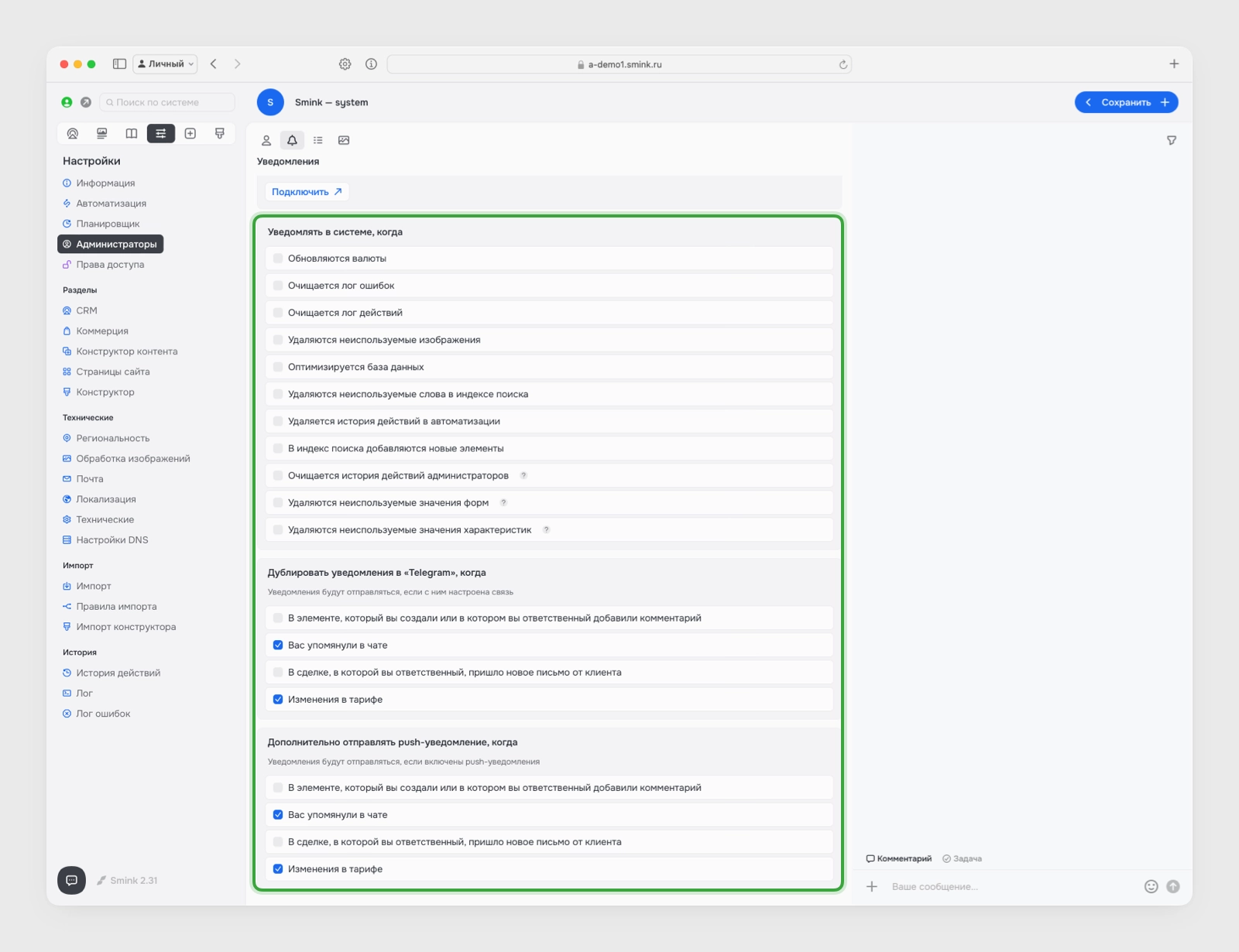Switch to the list tab icon
This screenshot has width=1239, height=952.
(318, 140)
